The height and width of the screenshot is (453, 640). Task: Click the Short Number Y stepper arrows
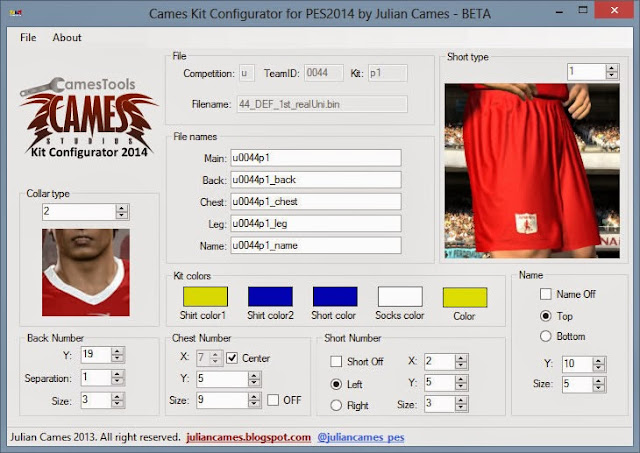click(x=461, y=383)
